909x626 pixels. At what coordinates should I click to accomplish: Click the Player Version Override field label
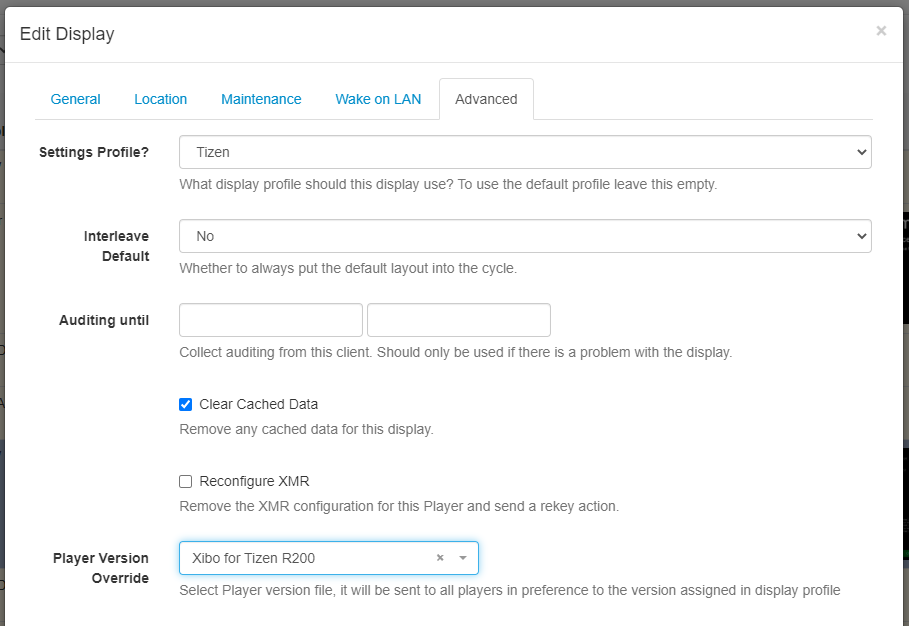click(100, 568)
